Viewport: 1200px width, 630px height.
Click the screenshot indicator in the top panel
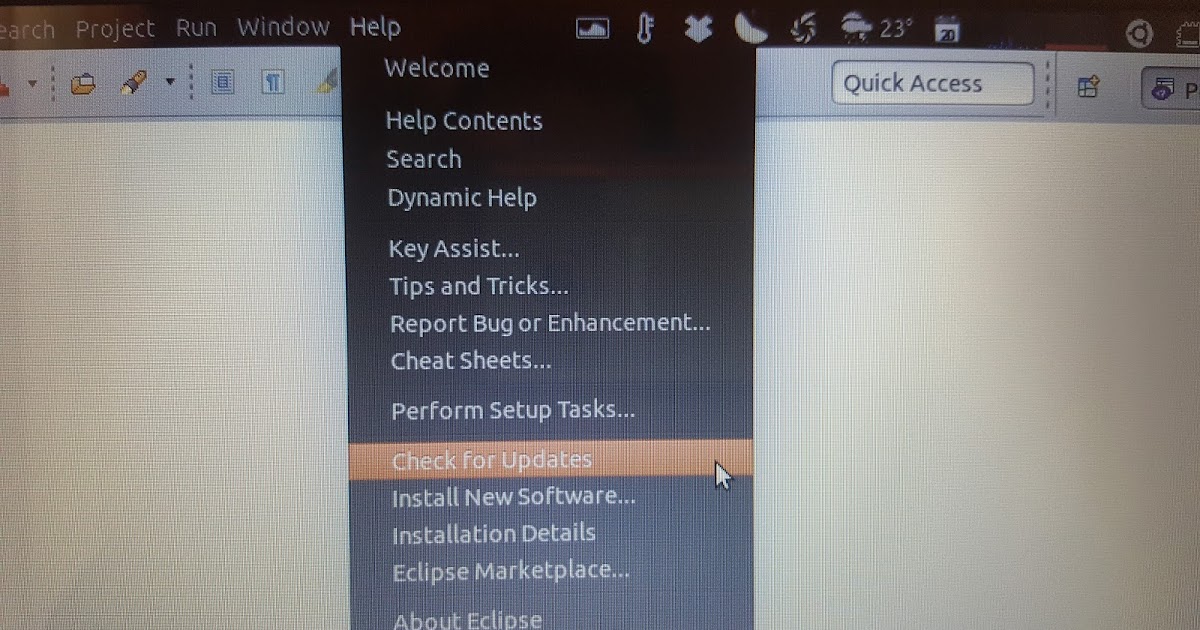tap(592, 29)
